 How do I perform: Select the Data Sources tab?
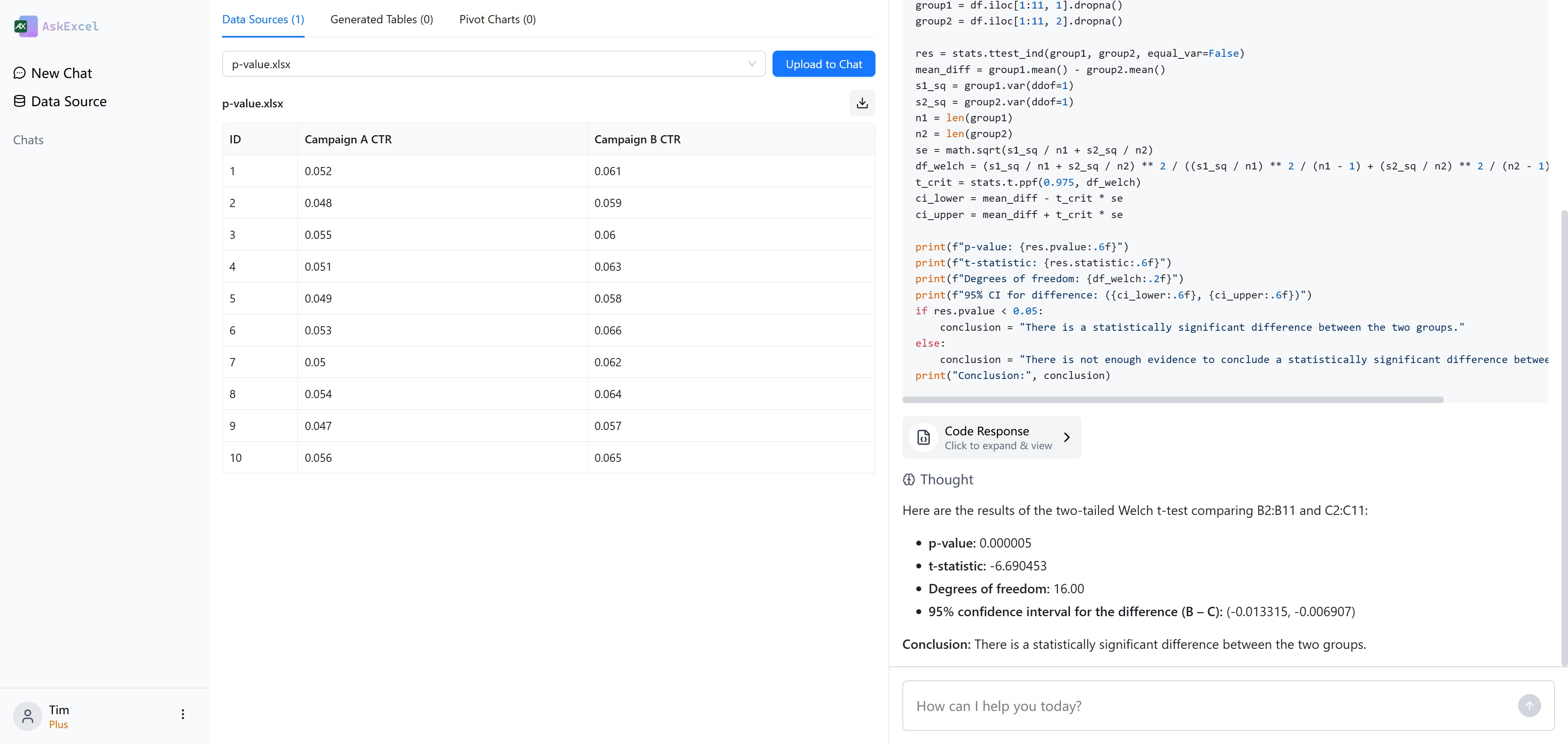263,20
